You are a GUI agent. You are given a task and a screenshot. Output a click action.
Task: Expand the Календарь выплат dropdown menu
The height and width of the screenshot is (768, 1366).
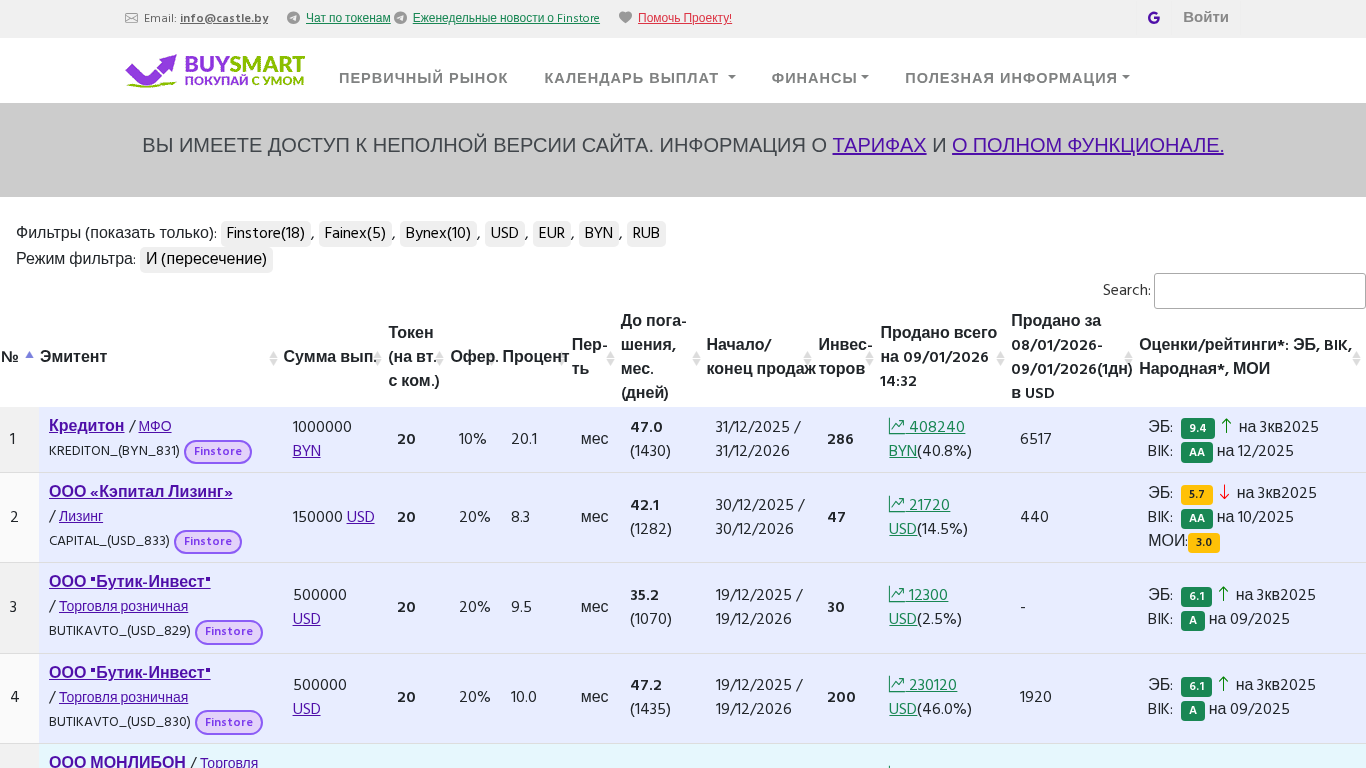click(x=639, y=78)
